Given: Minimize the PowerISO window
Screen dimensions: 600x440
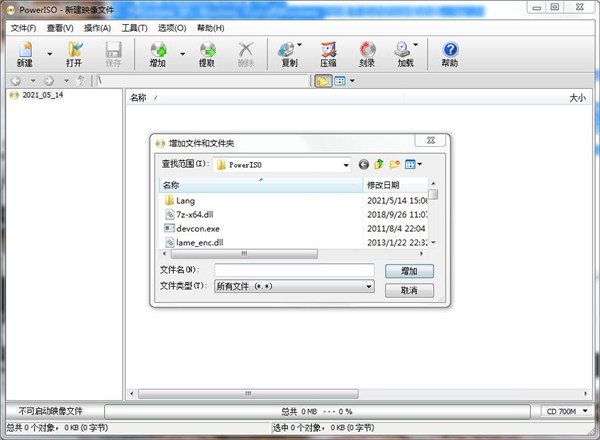Looking at the screenshot, I should pyautogui.click(x=536, y=8).
